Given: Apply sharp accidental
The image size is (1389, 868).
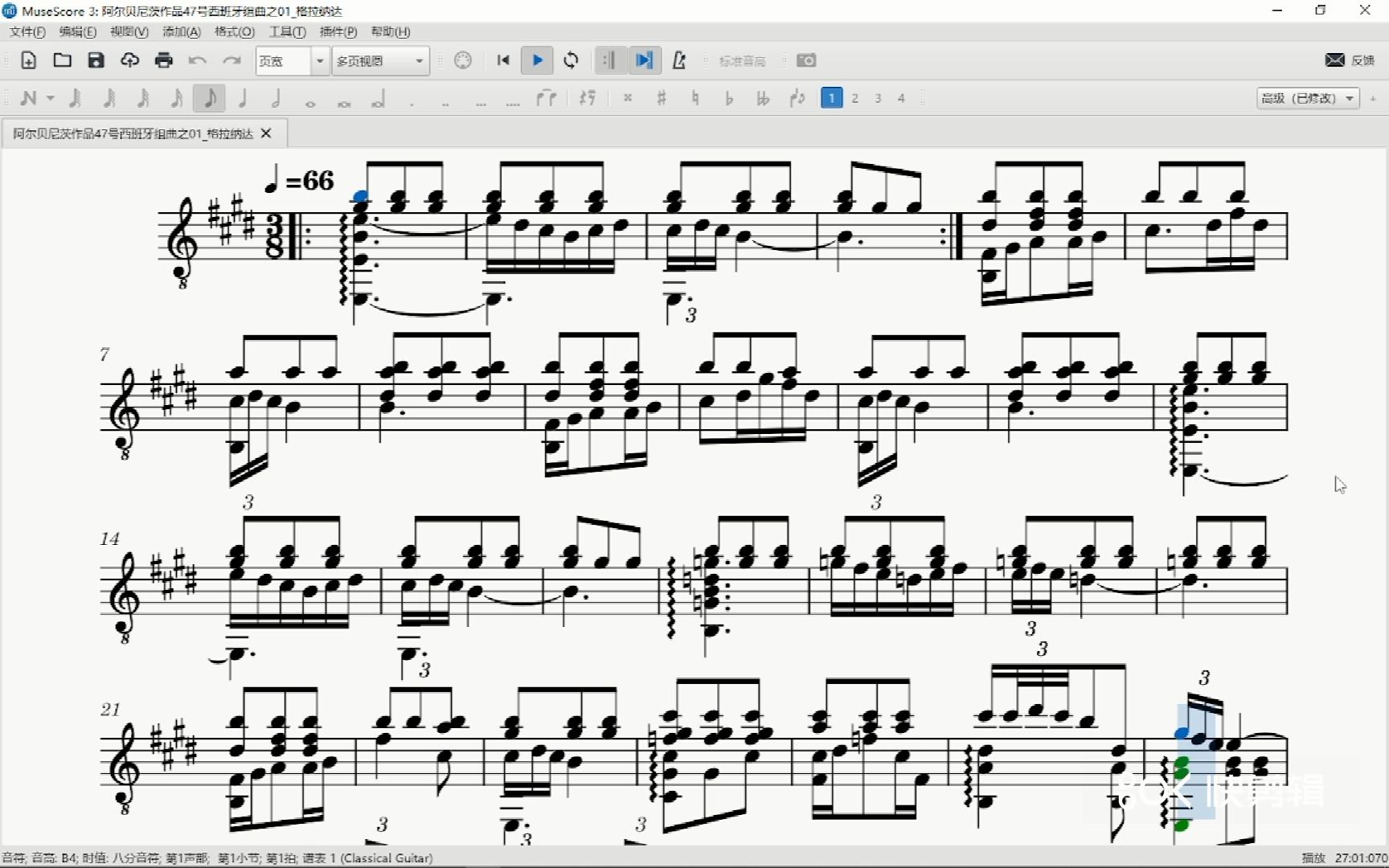Looking at the screenshot, I should [x=662, y=98].
